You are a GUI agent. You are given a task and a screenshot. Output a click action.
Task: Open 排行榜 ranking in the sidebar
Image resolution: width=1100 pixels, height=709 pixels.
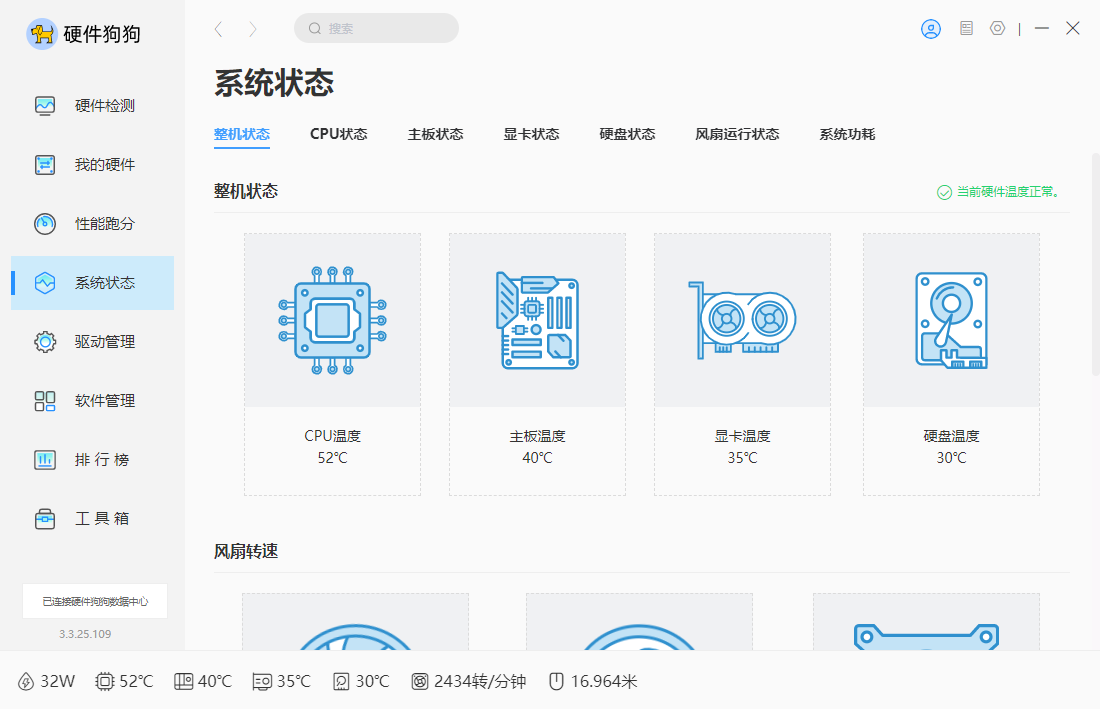click(x=92, y=459)
